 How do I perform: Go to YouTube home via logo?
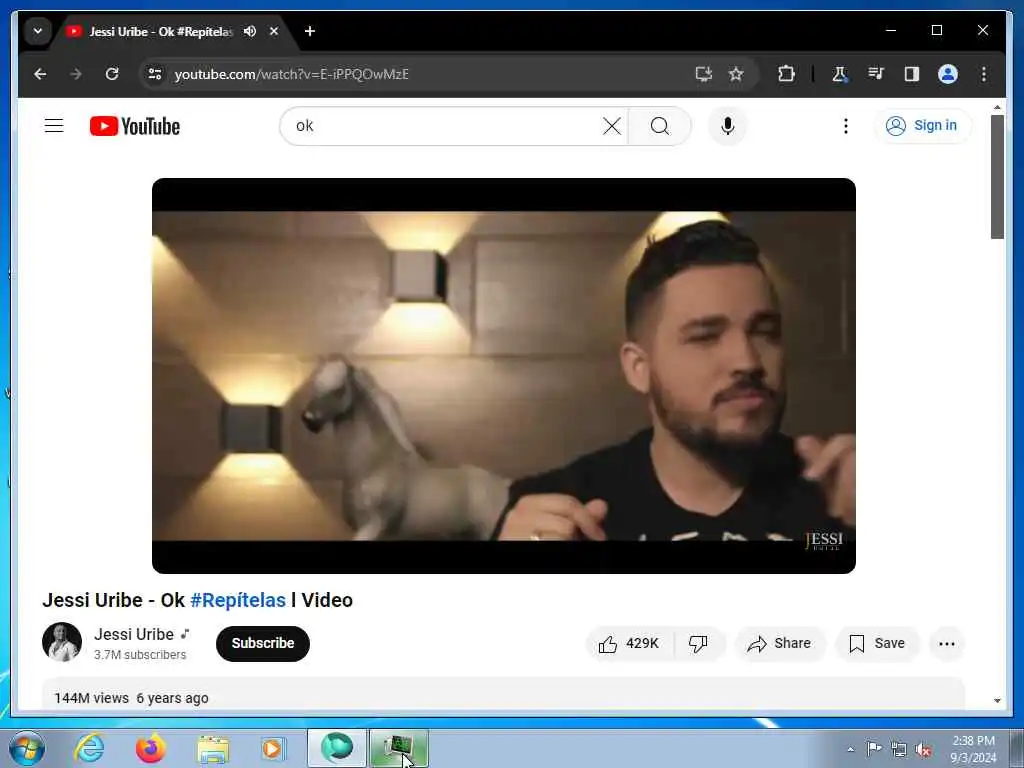(135, 126)
